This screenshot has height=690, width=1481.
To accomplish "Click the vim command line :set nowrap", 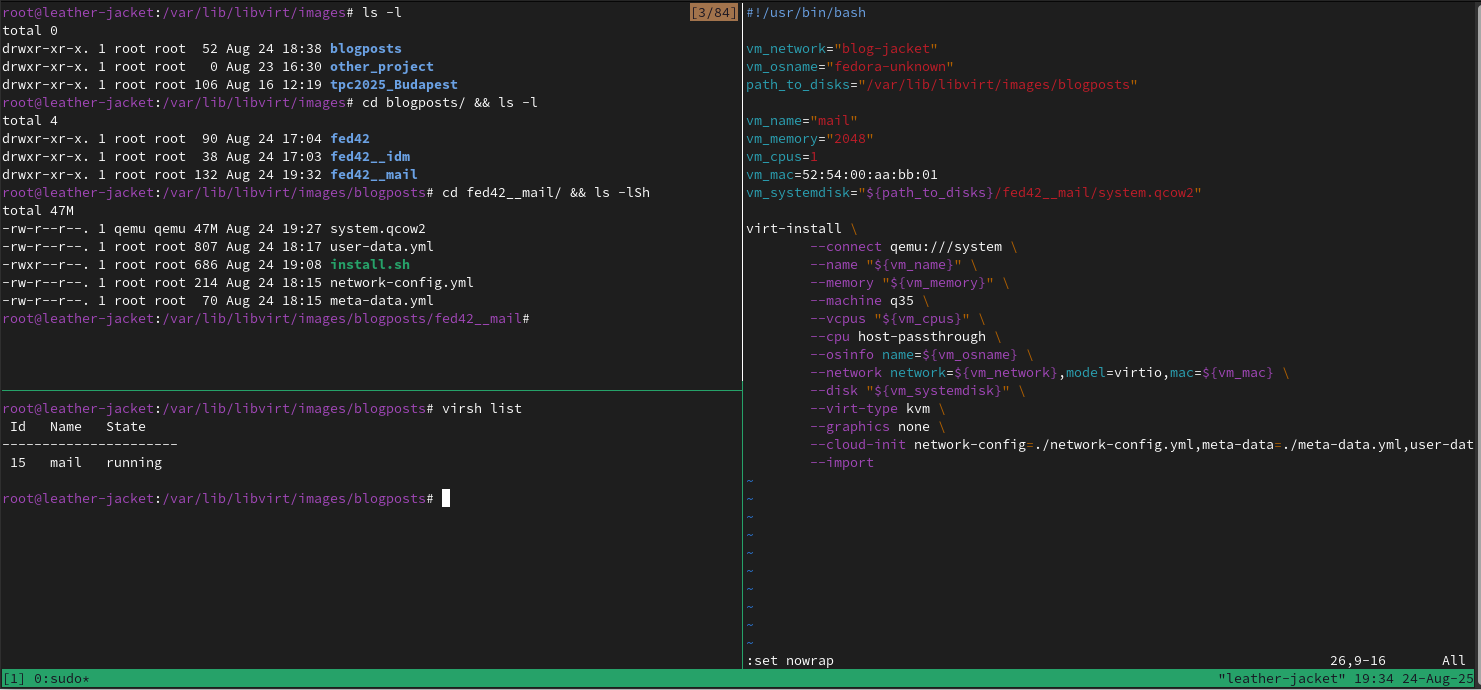I will (x=790, y=660).
